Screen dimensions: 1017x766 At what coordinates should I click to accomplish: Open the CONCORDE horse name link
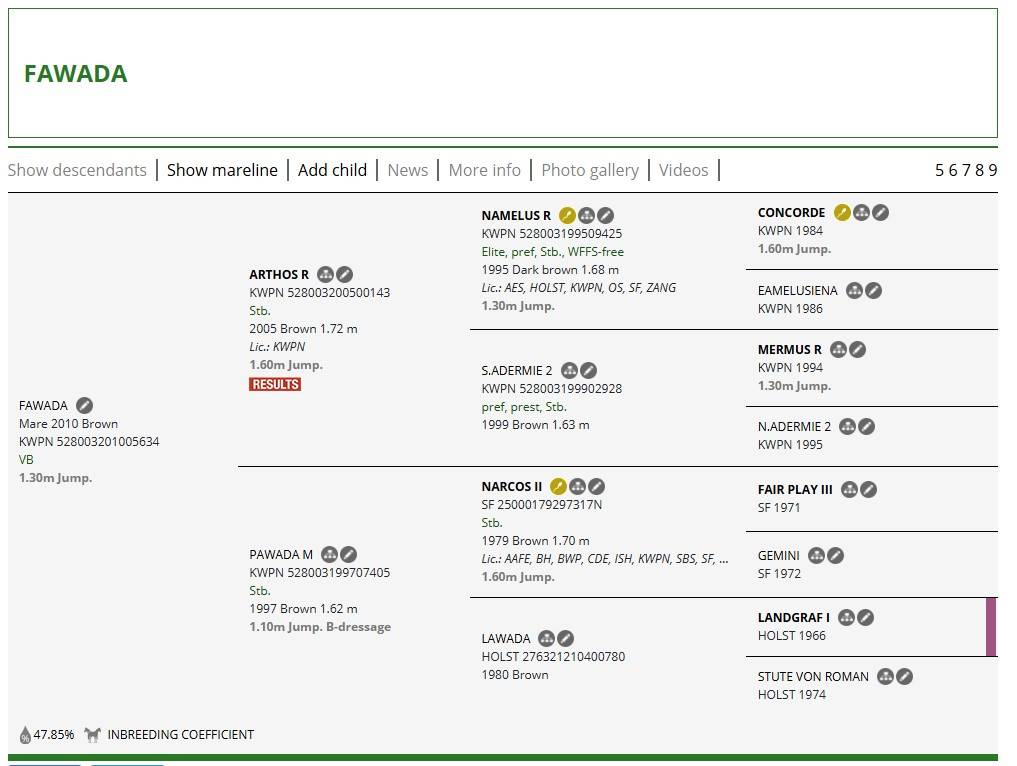791,213
